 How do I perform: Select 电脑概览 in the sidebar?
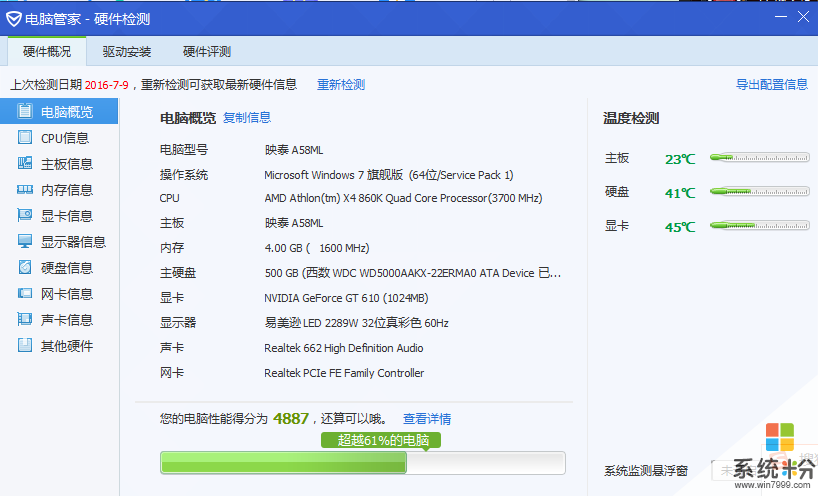coord(59,111)
